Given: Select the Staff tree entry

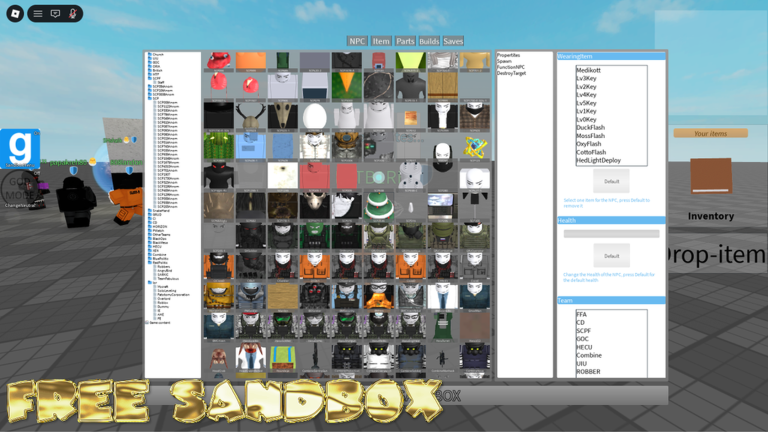Looking at the screenshot, I should click(159, 82).
